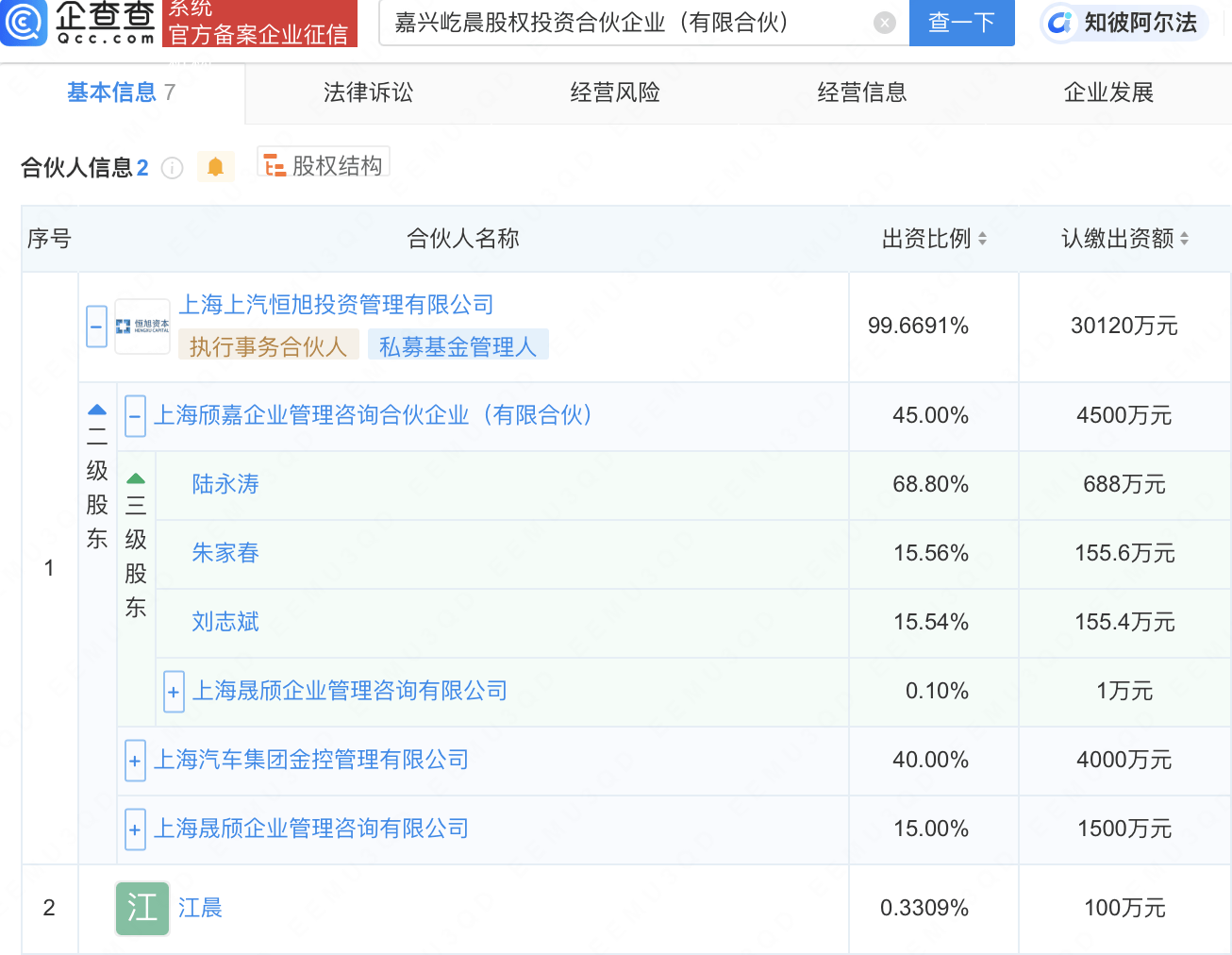Collapse the 三级股东 section arrow
Viewport: 1232px width, 955px height.
click(136, 478)
